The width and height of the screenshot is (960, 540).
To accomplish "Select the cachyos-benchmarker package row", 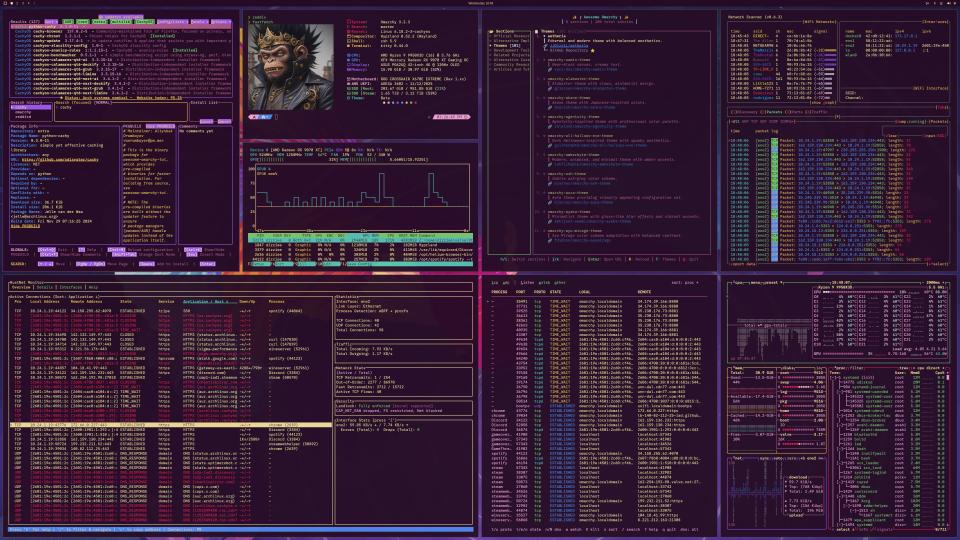I will (121, 55).
